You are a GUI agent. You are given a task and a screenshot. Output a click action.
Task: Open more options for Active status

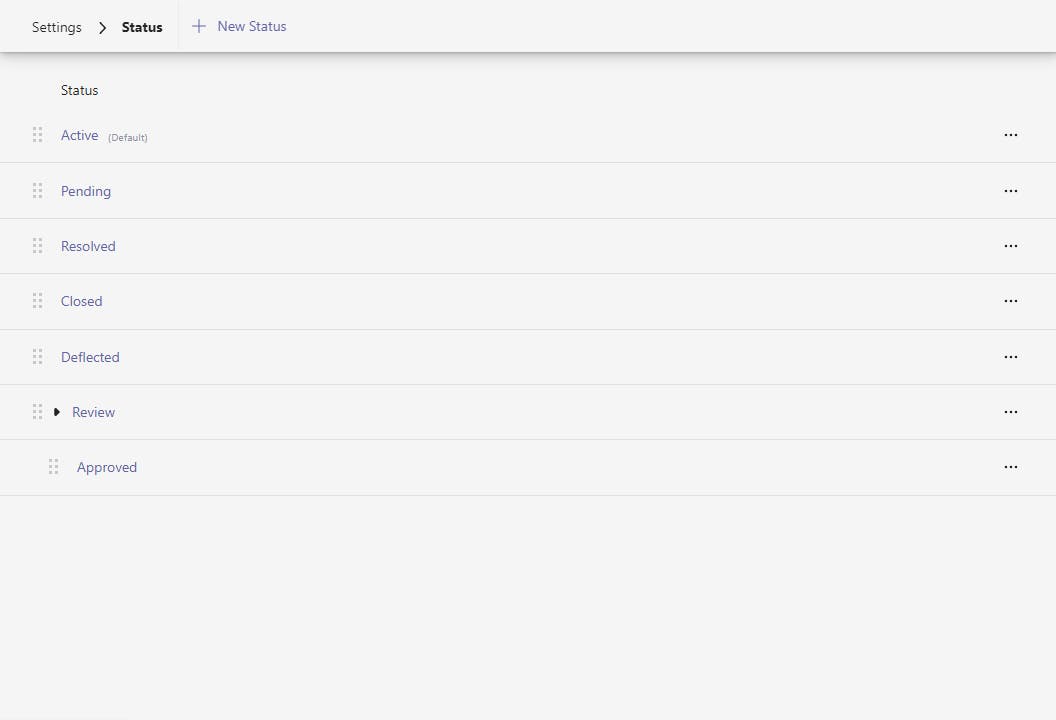(x=1010, y=135)
